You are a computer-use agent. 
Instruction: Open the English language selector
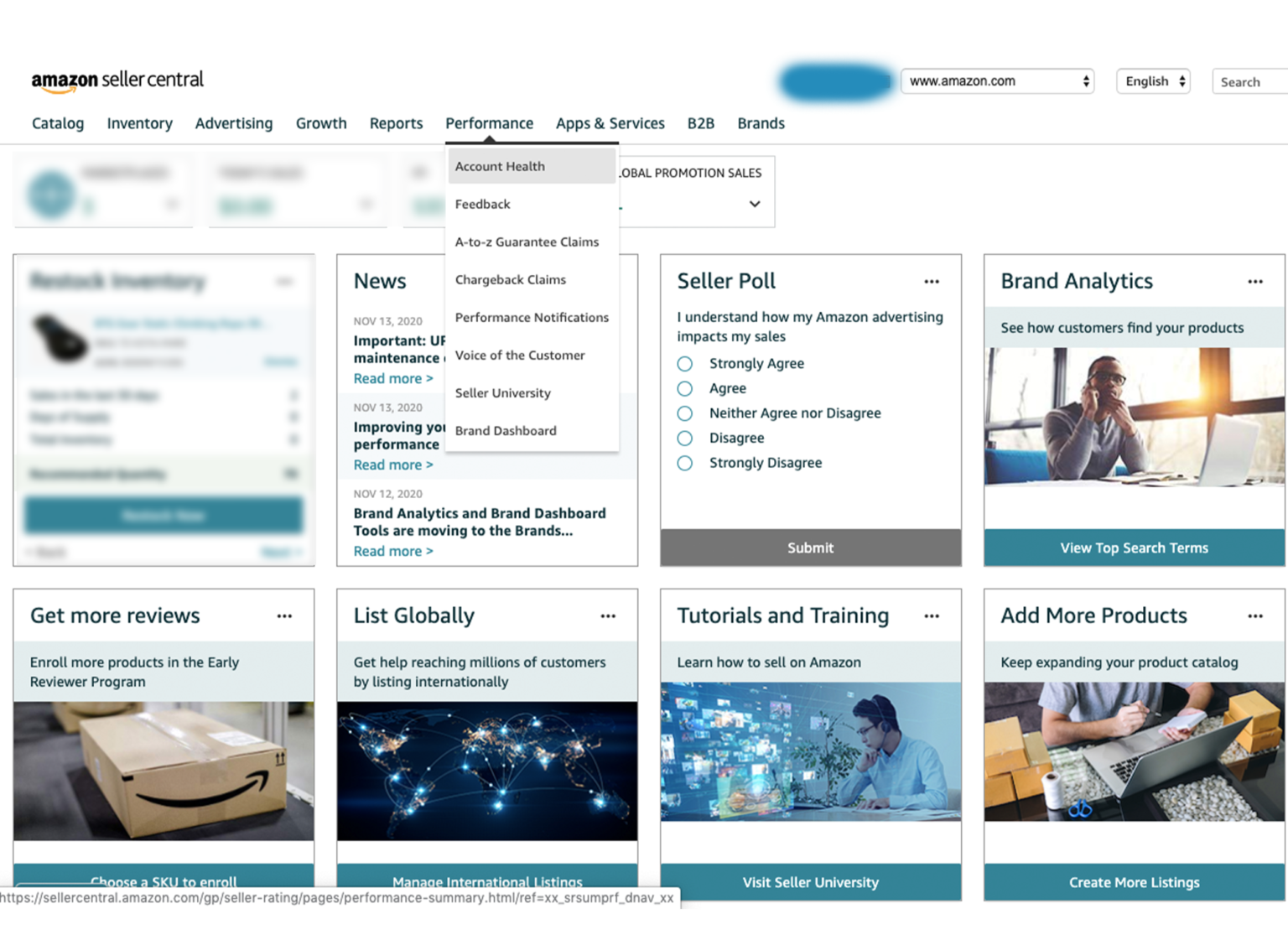click(1152, 80)
